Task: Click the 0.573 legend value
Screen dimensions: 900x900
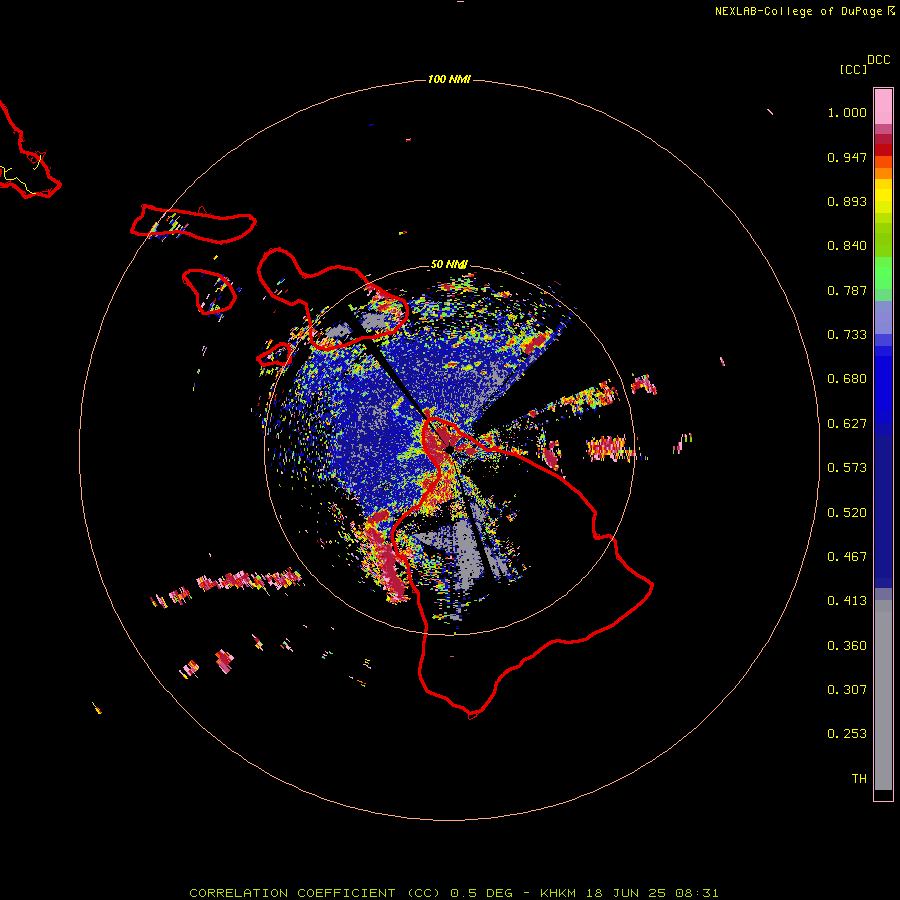Action: [x=847, y=468]
